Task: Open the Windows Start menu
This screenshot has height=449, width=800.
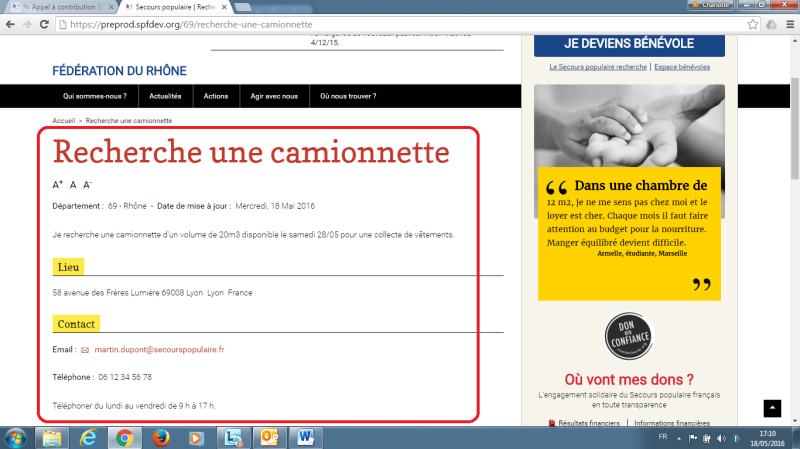Action: click(17, 437)
